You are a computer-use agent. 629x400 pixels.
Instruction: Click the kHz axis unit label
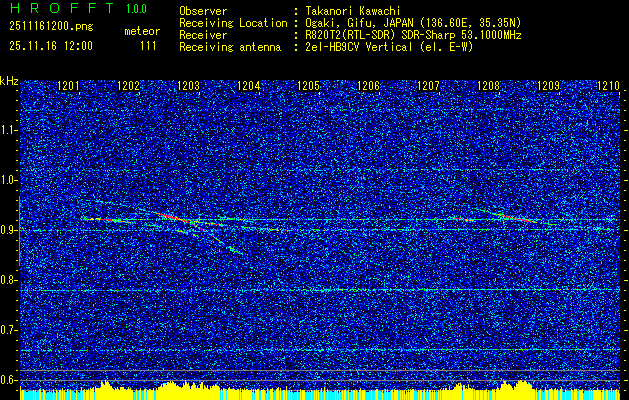[9, 81]
